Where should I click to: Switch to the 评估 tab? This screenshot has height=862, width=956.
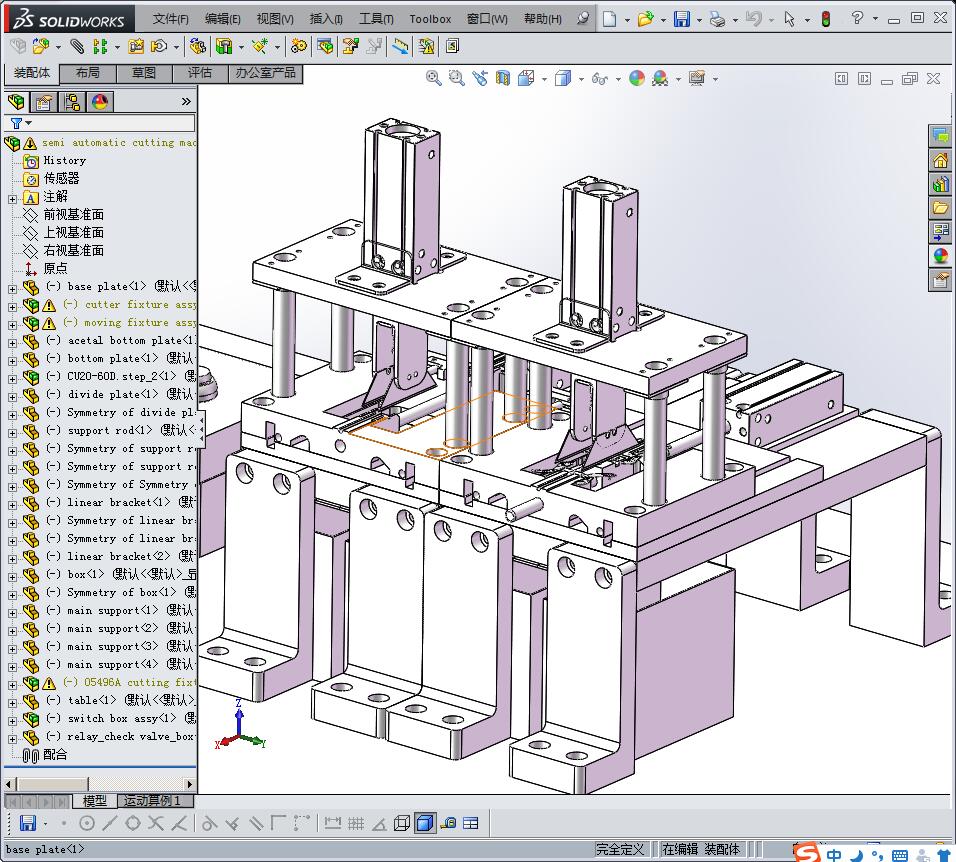click(x=200, y=73)
